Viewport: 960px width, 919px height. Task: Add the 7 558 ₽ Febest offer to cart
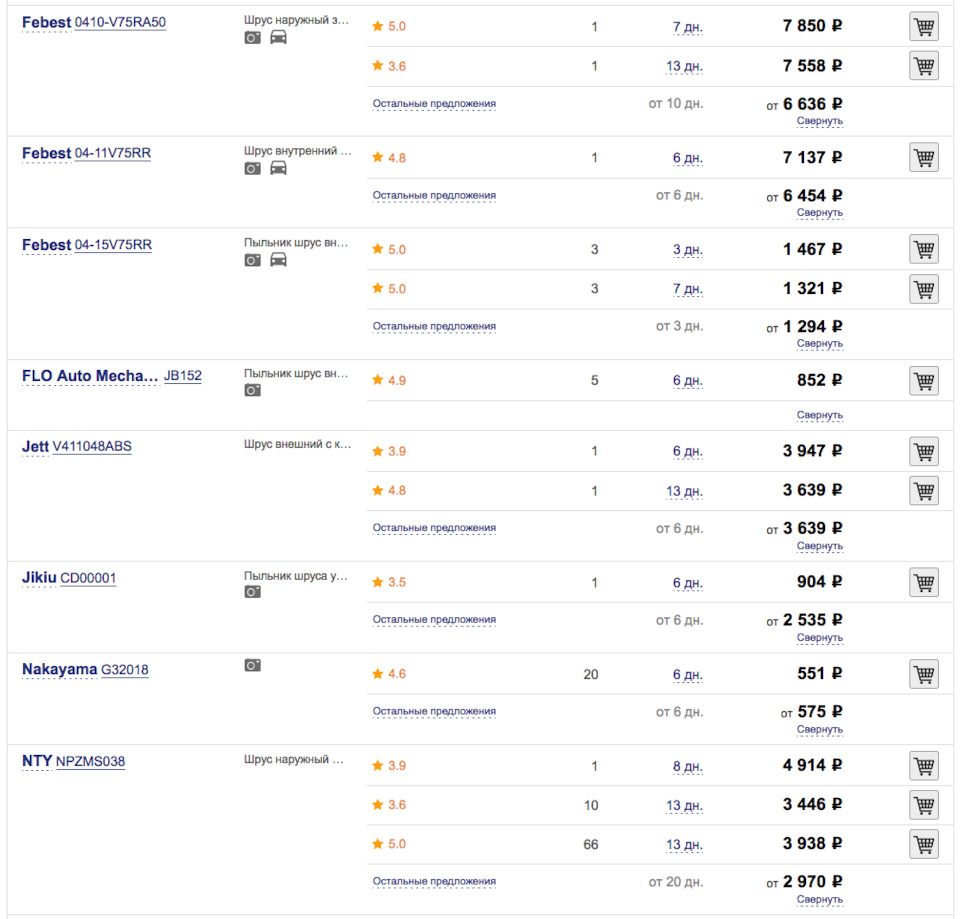pyautogui.click(x=924, y=66)
